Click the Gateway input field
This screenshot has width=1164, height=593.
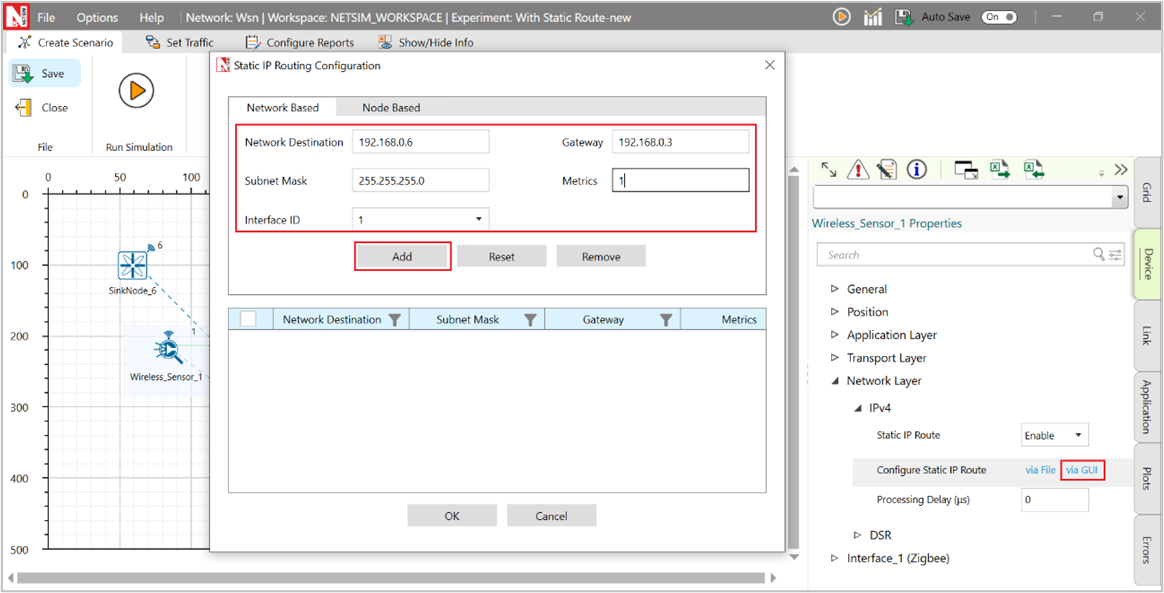click(x=680, y=142)
